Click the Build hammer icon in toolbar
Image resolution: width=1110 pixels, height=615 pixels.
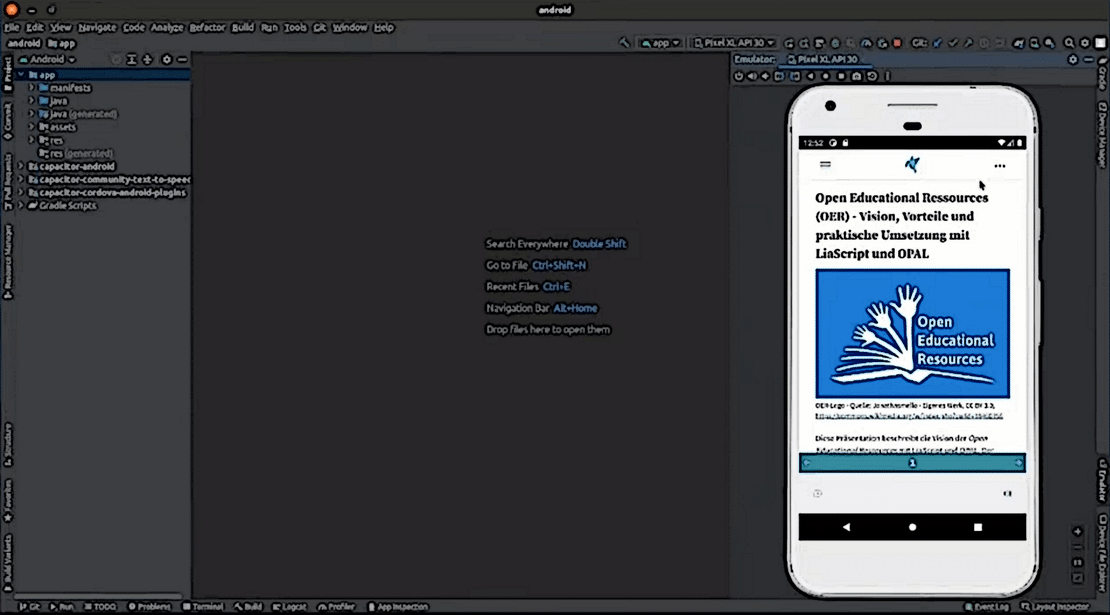point(624,43)
